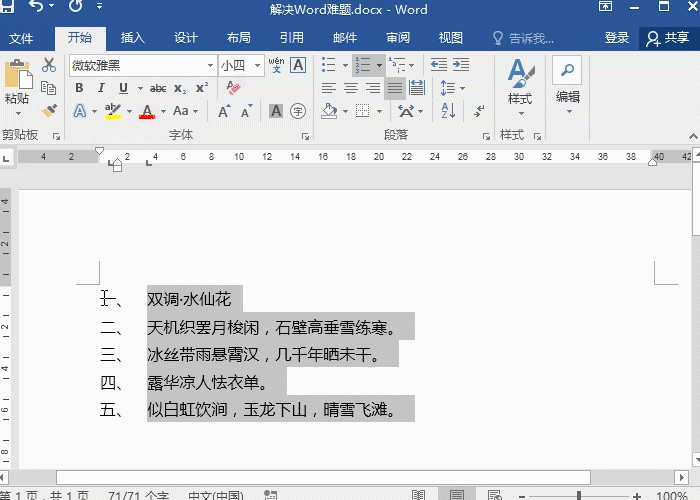Open the 文件 File tab

tap(21, 38)
